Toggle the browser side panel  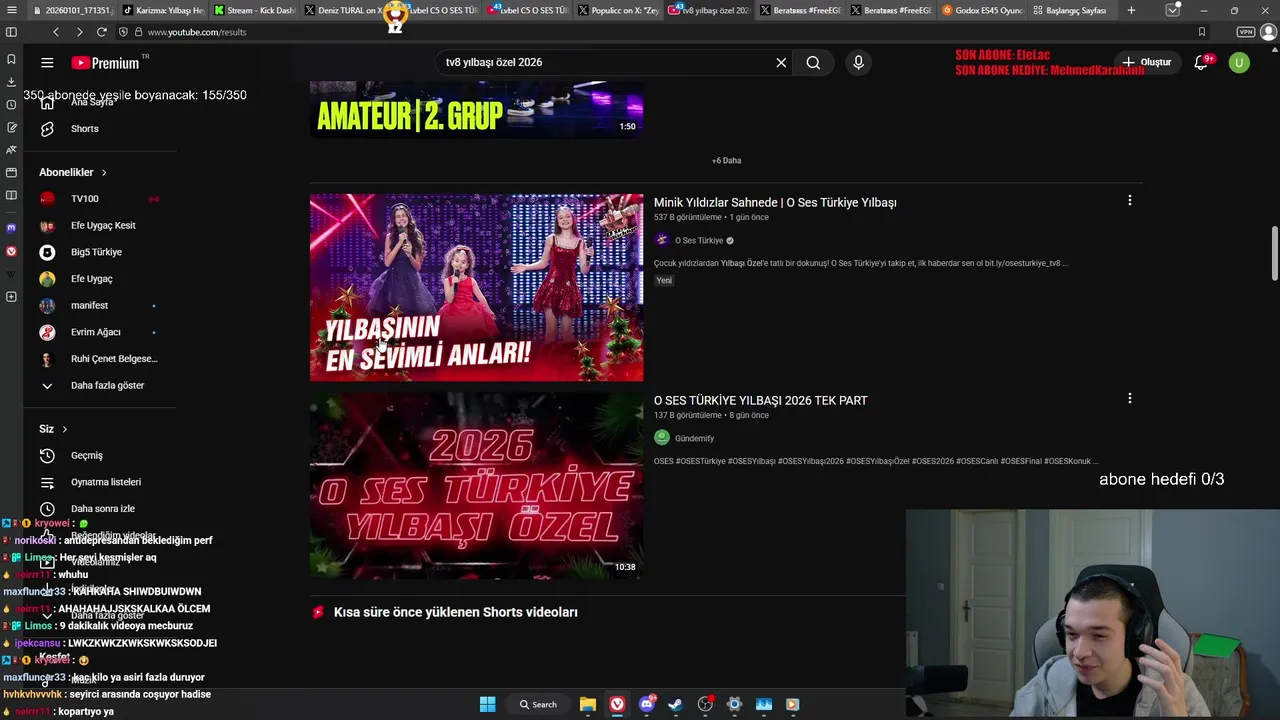click(x=11, y=32)
